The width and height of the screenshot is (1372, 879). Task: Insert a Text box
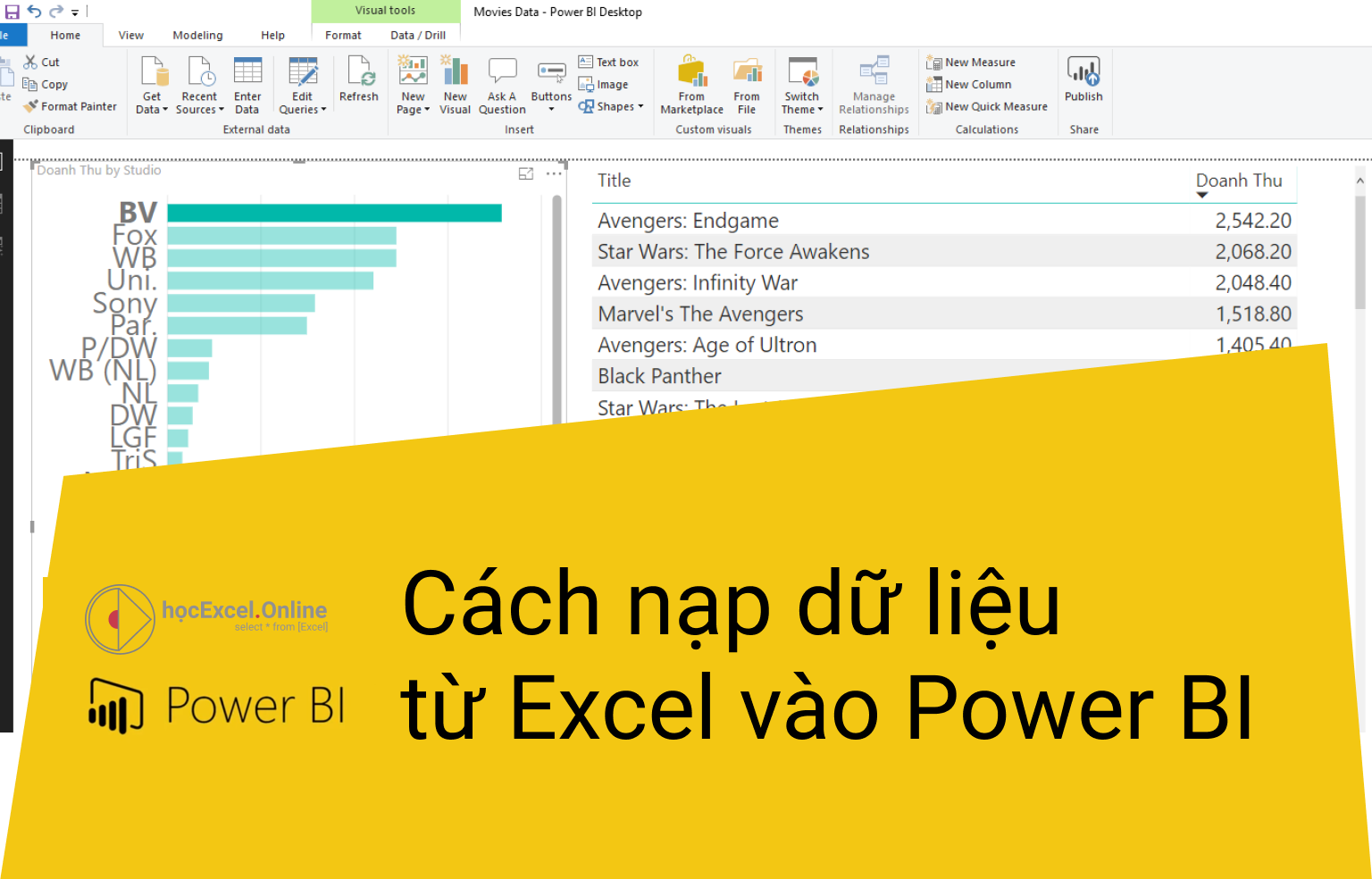click(x=608, y=62)
